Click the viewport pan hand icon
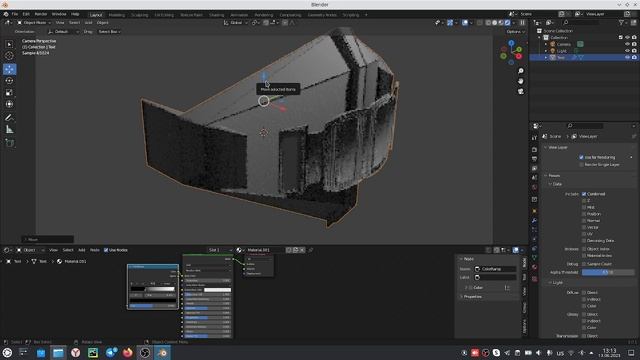 coord(521,81)
